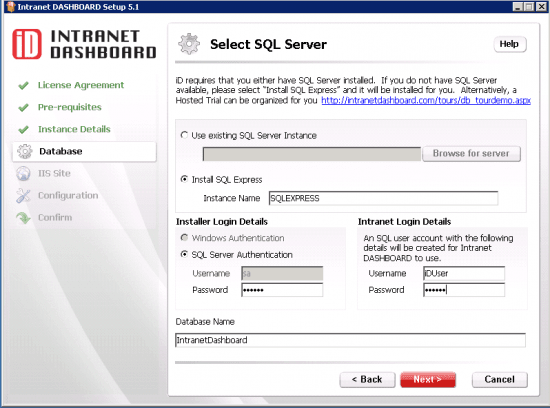Screen dimensions: 550x408
Task: Click the Installer Login Details heading
Action: tap(222, 222)
